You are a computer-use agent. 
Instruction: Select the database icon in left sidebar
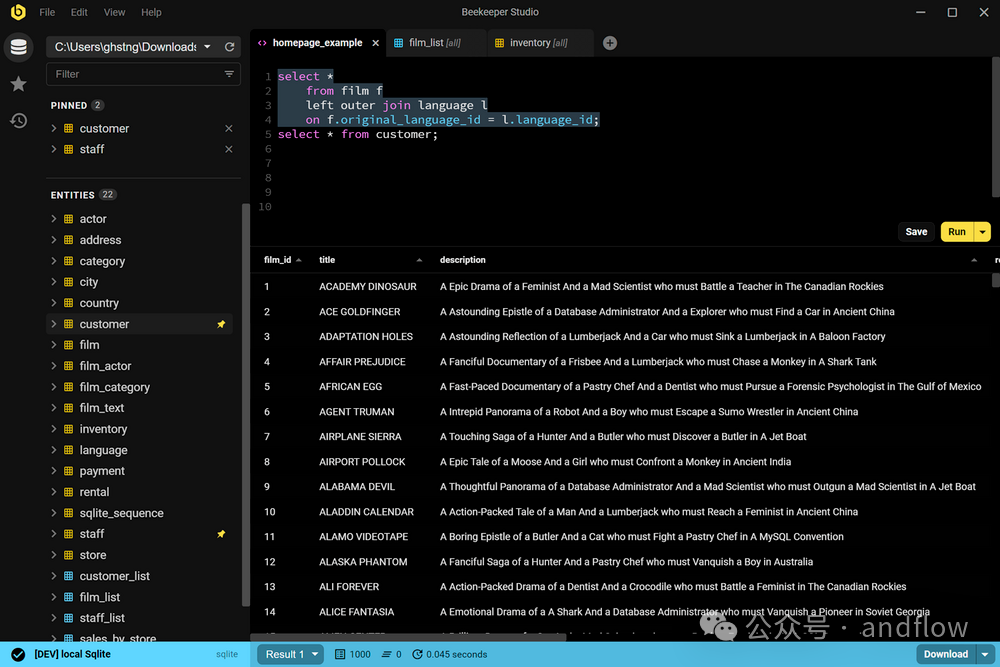click(x=18, y=47)
